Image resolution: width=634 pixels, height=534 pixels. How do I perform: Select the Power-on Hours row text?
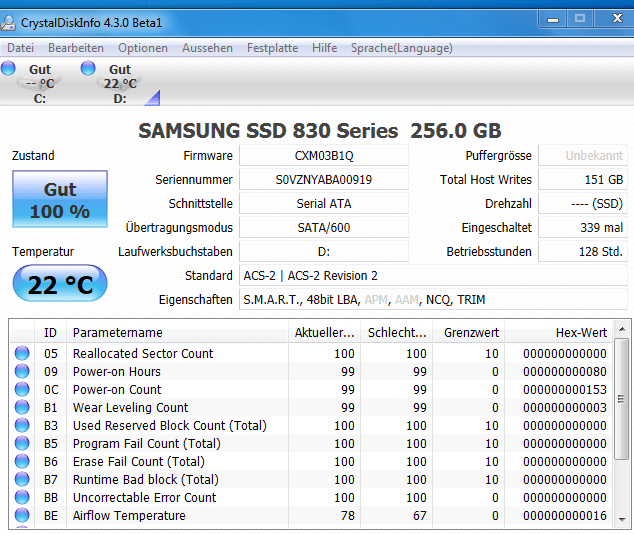(x=117, y=371)
